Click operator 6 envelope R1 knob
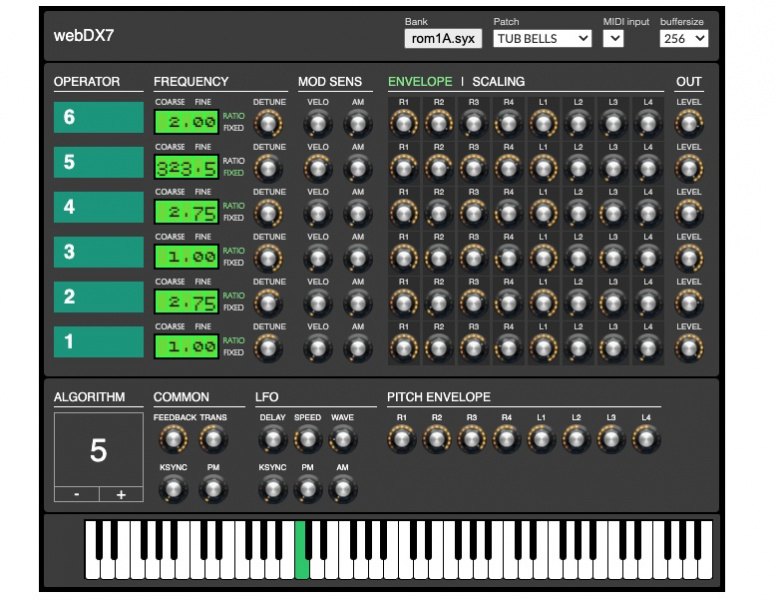Screen dimensions: 777x600 [x=403, y=123]
